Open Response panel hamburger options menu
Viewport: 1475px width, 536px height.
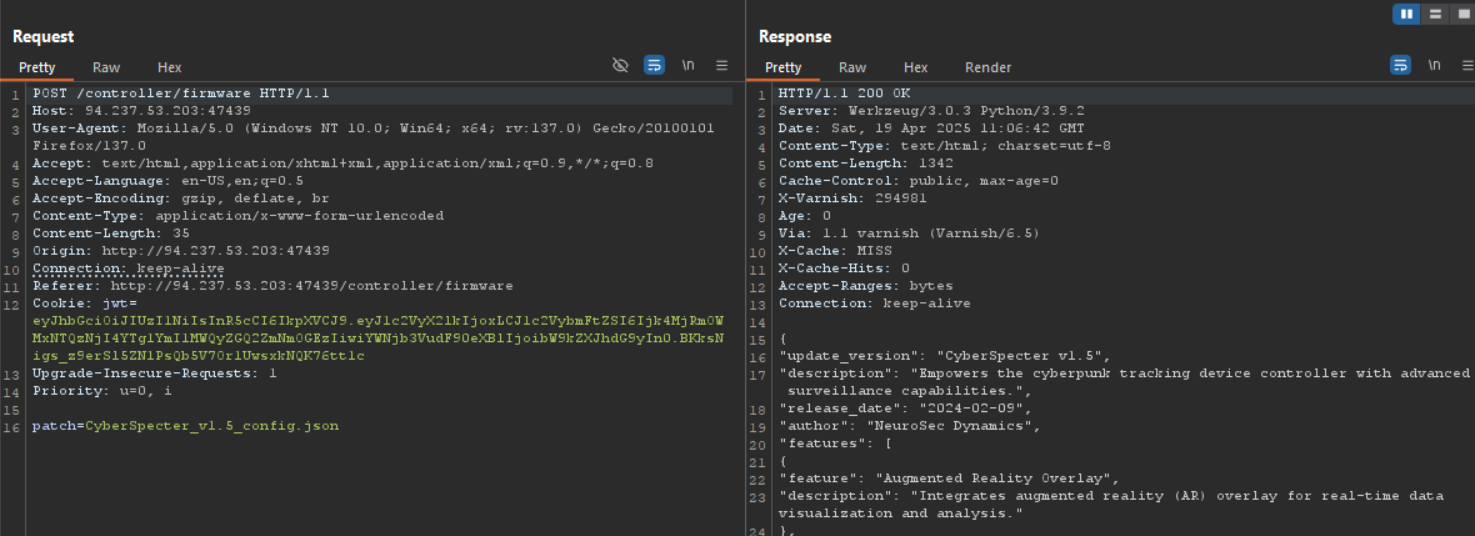(x=1467, y=65)
